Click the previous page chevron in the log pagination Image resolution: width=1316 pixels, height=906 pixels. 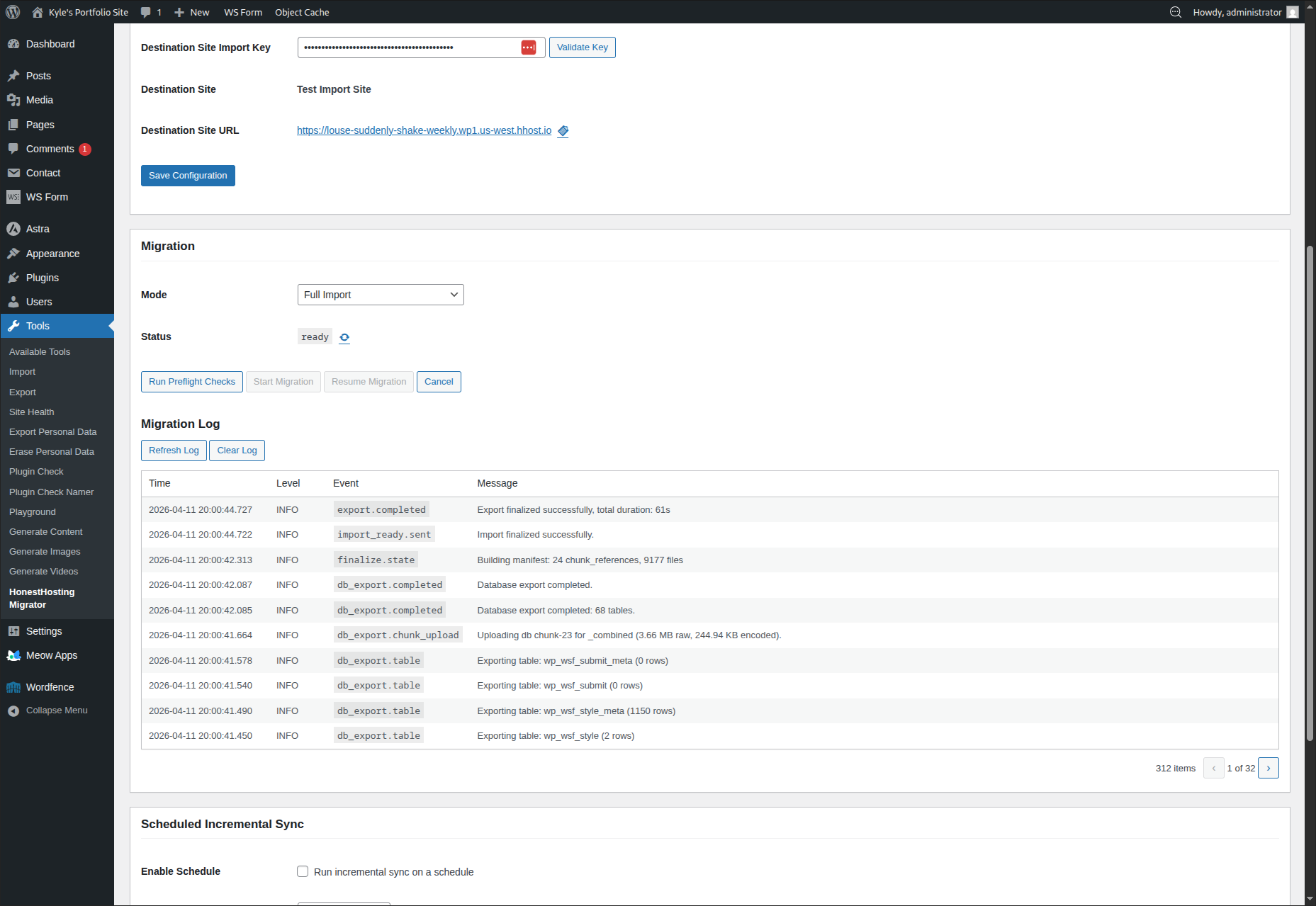pyautogui.click(x=1214, y=768)
